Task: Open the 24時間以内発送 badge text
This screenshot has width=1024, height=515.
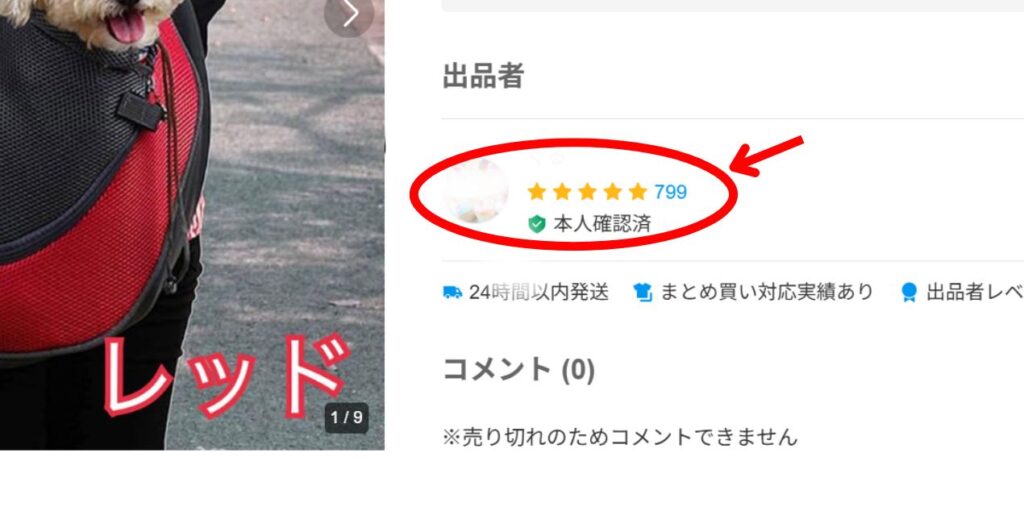Action: coord(539,292)
